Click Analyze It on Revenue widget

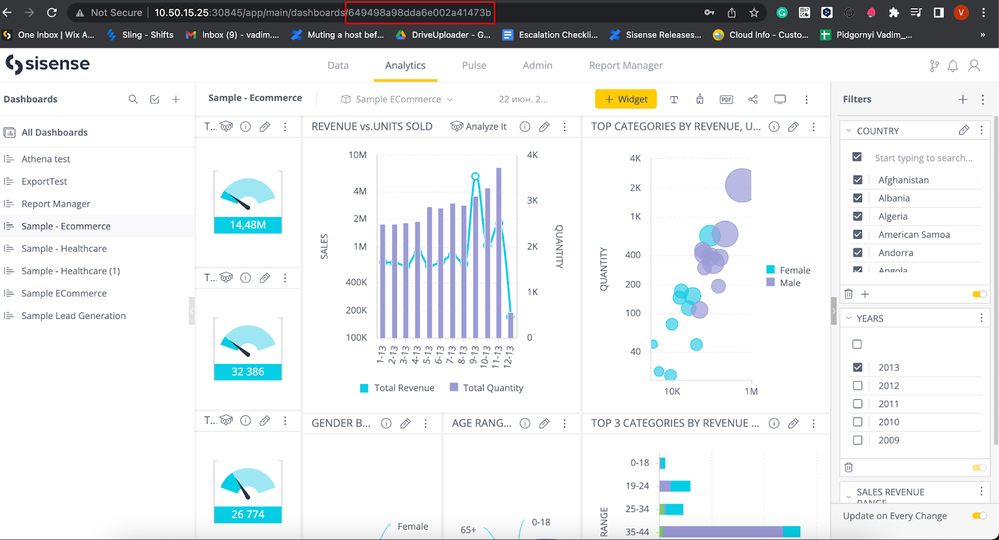[x=479, y=127]
